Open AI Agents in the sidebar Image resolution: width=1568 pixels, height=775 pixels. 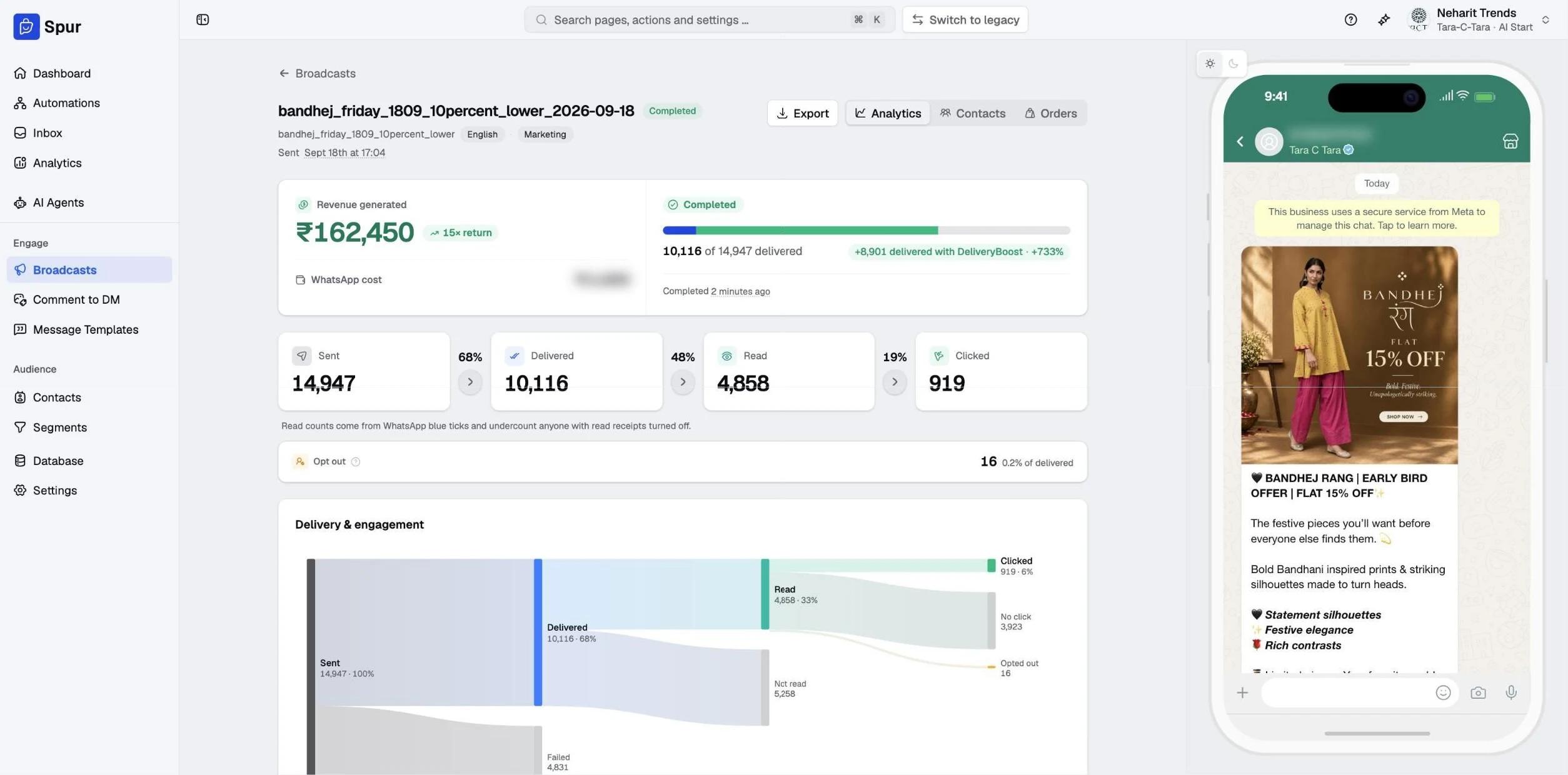click(x=89, y=202)
